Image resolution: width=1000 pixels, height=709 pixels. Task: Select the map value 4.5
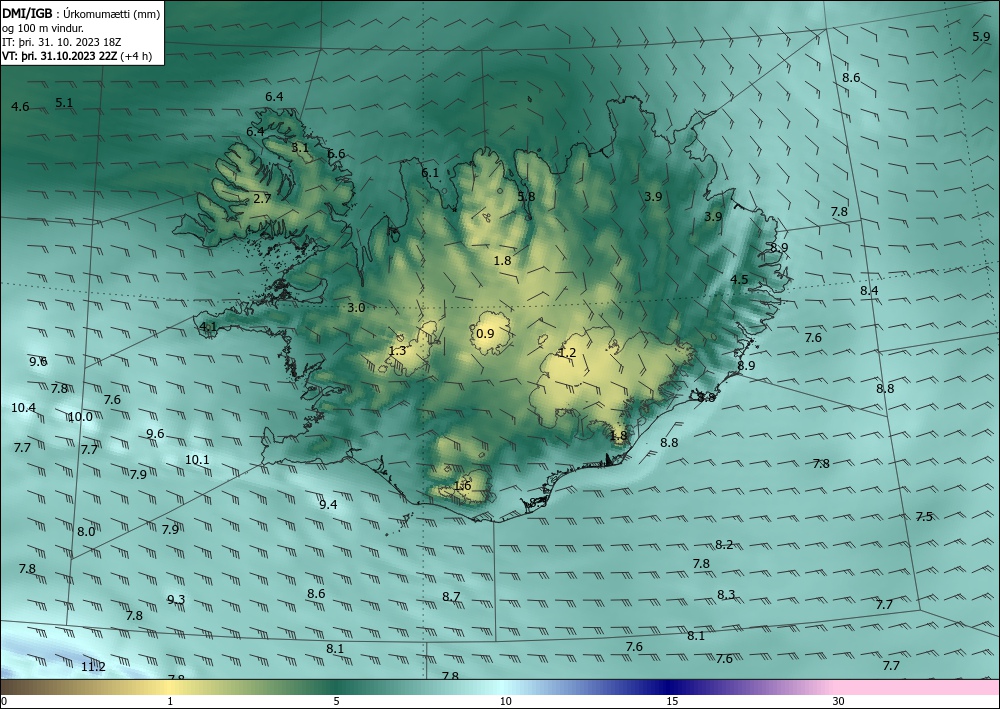[x=739, y=279]
